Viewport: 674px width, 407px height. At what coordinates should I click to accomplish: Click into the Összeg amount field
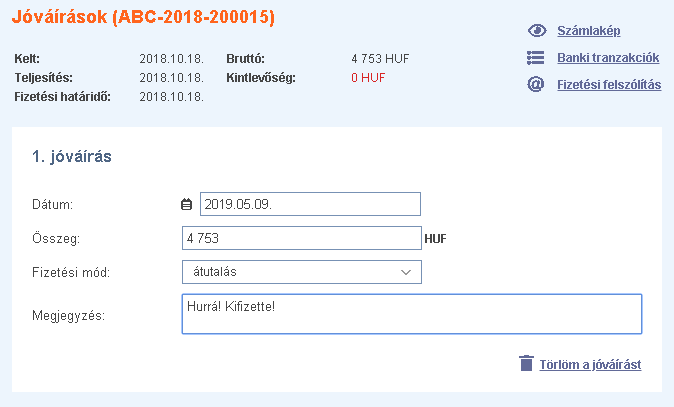point(302,238)
